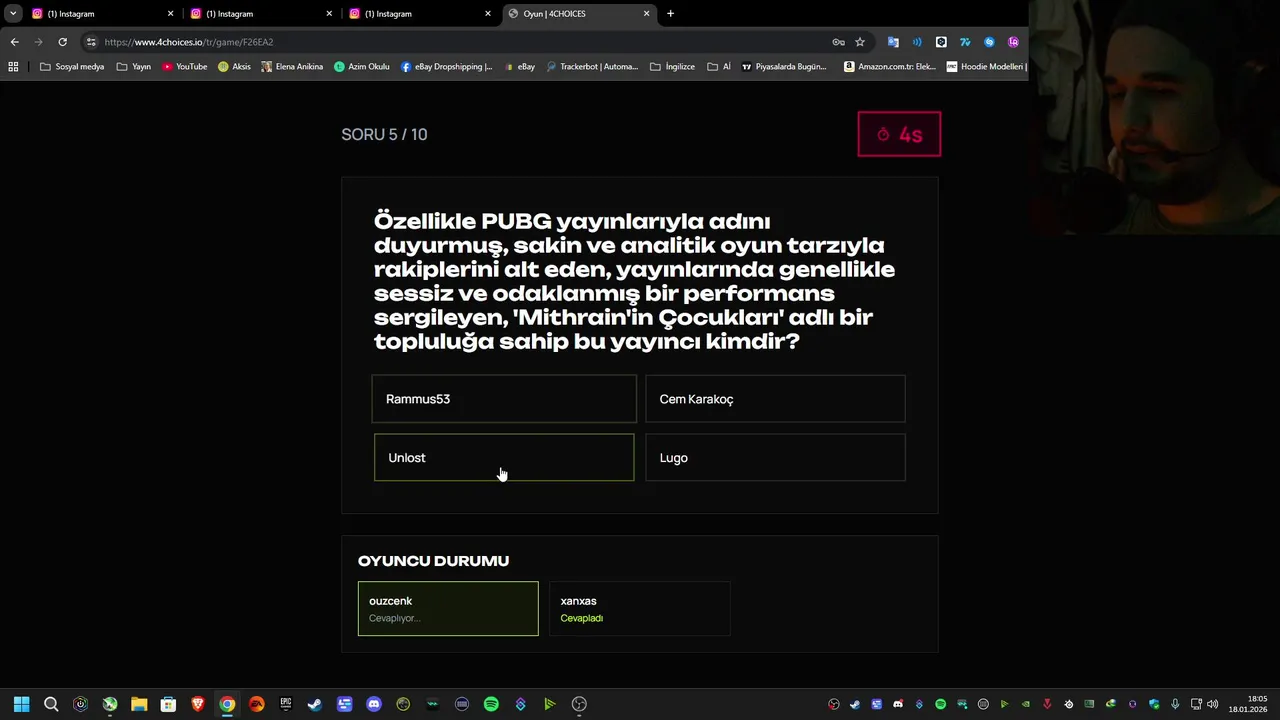This screenshot has width=1280, height=720.
Task: Choose answer Cem Karakoç
Action: point(775,399)
